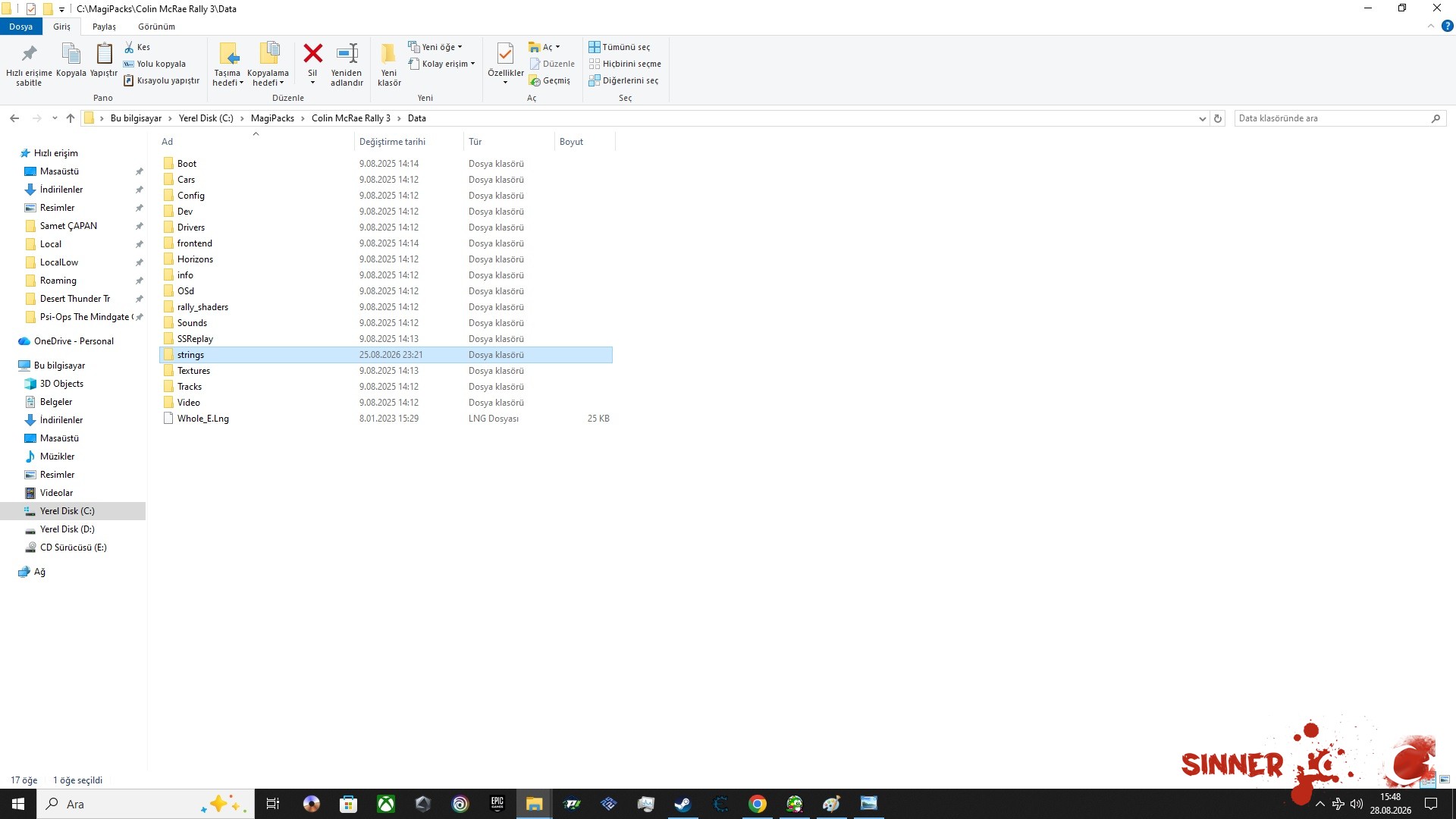Expand address bar history dropdown
Viewport: 1456px width, 819px height.
[1202, 118]
